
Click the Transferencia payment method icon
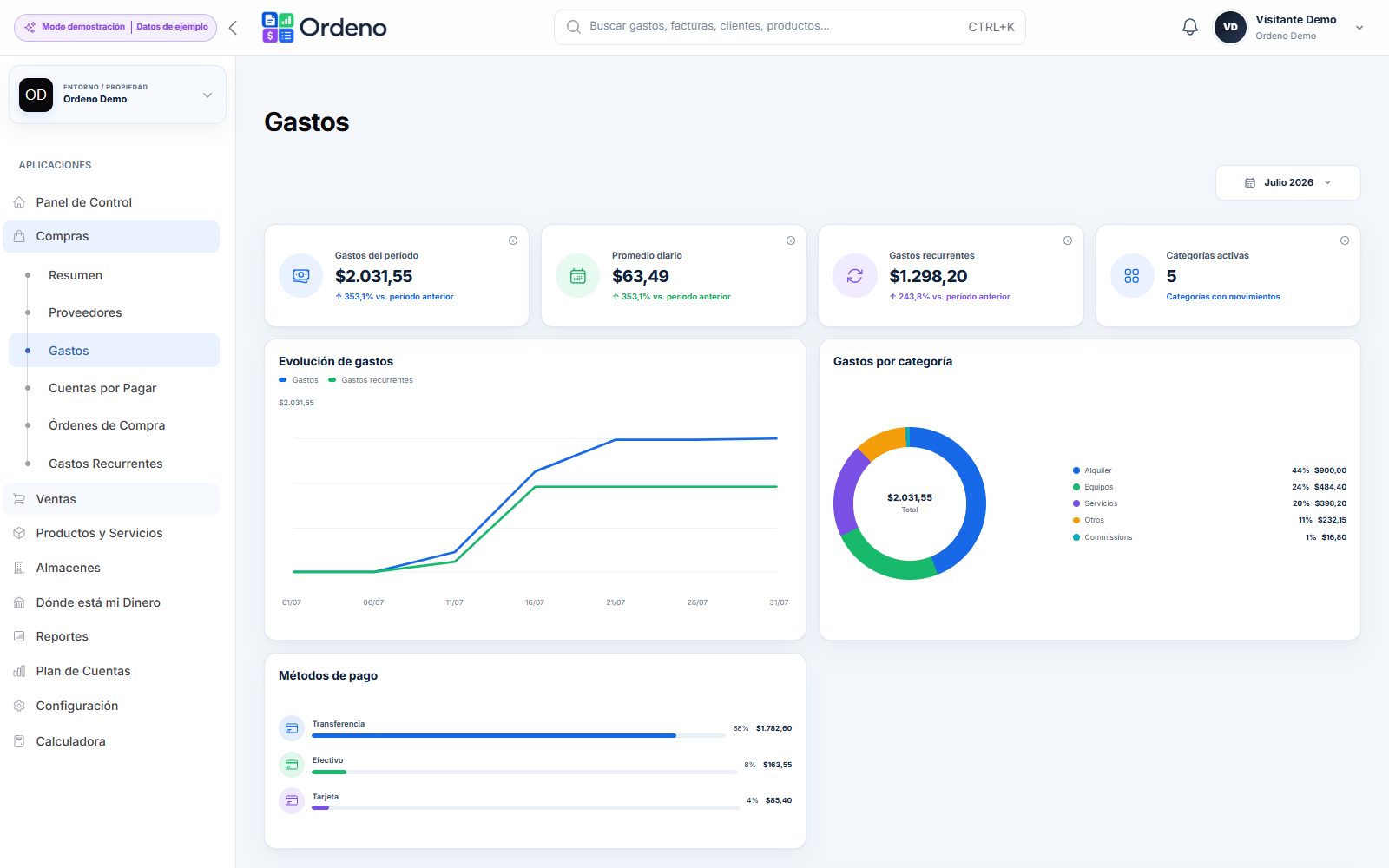[292, 728]
